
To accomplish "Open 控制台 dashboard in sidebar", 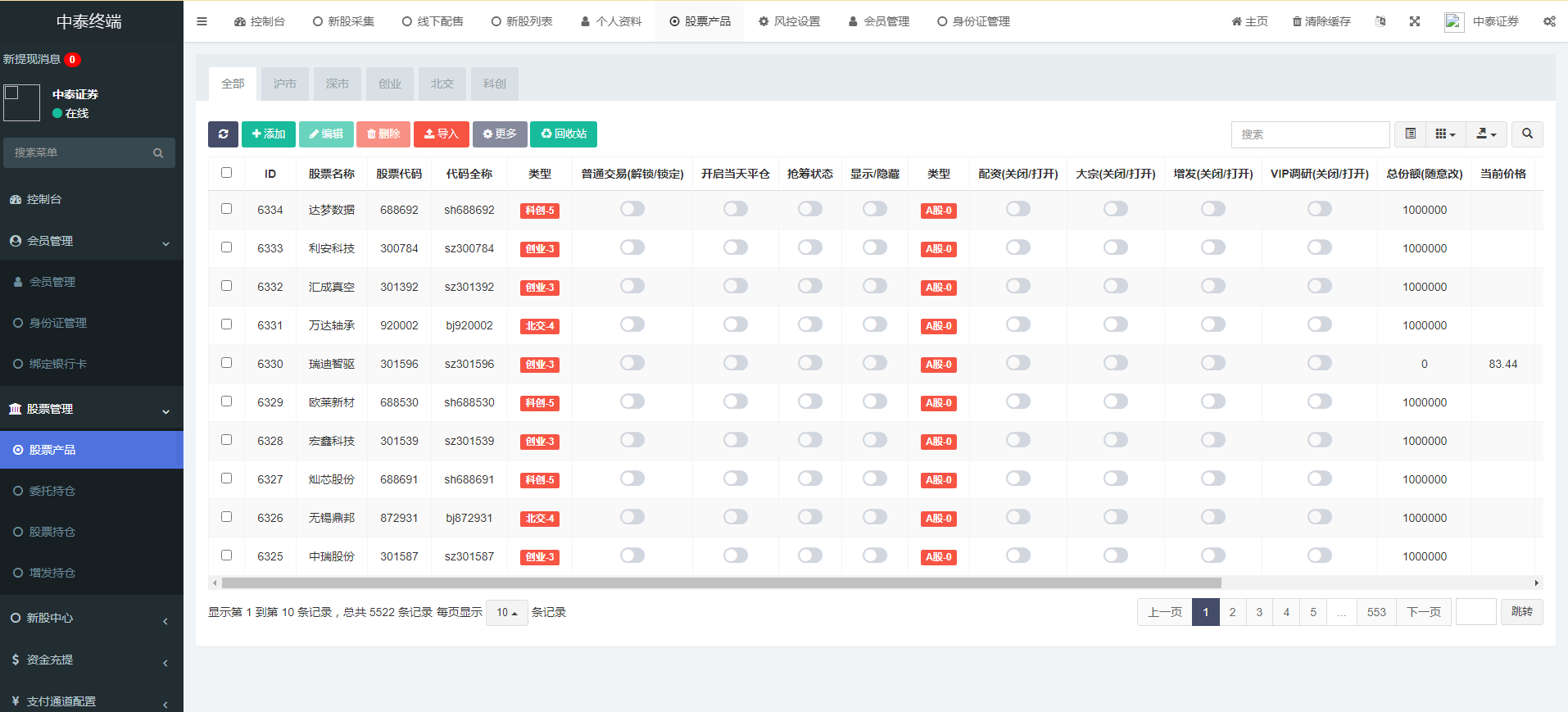I will point(92,199).
